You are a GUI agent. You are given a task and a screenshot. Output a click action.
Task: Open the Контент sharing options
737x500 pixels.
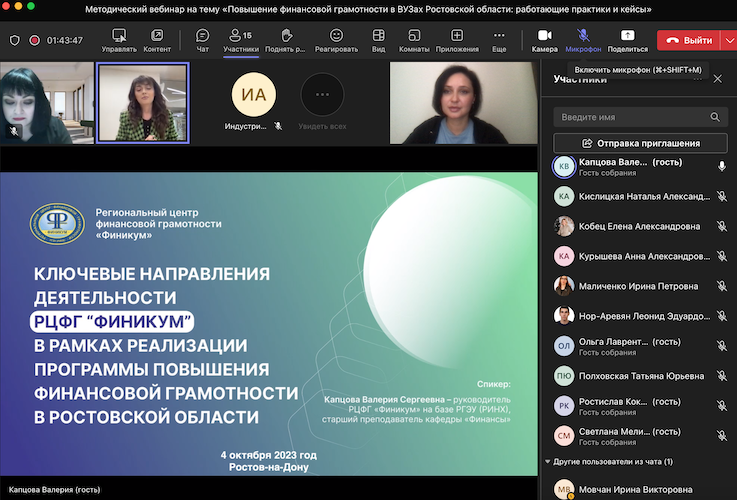(x=157, y=40)
